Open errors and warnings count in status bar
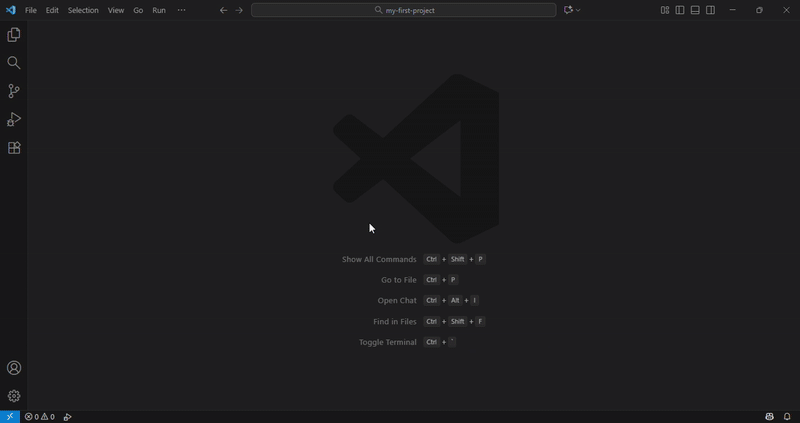The image size is (800, 423). click(x=40, y=417)
